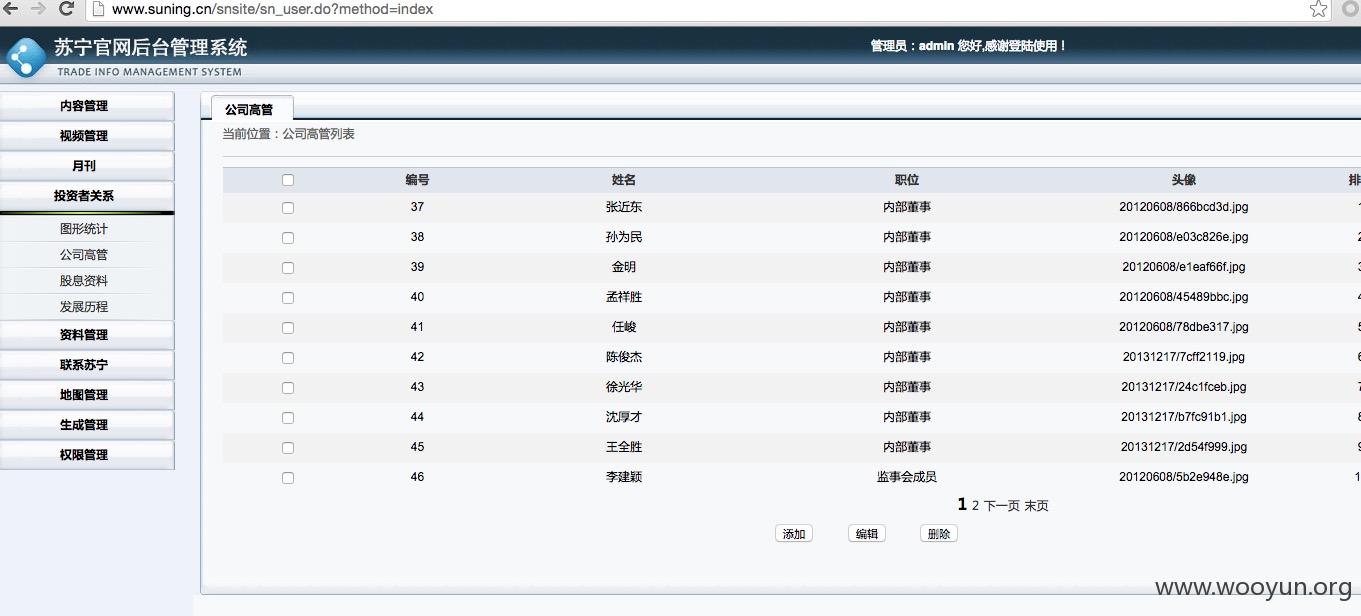
Task: Go to page 2 in pagination
Action: tap(975, 506)
